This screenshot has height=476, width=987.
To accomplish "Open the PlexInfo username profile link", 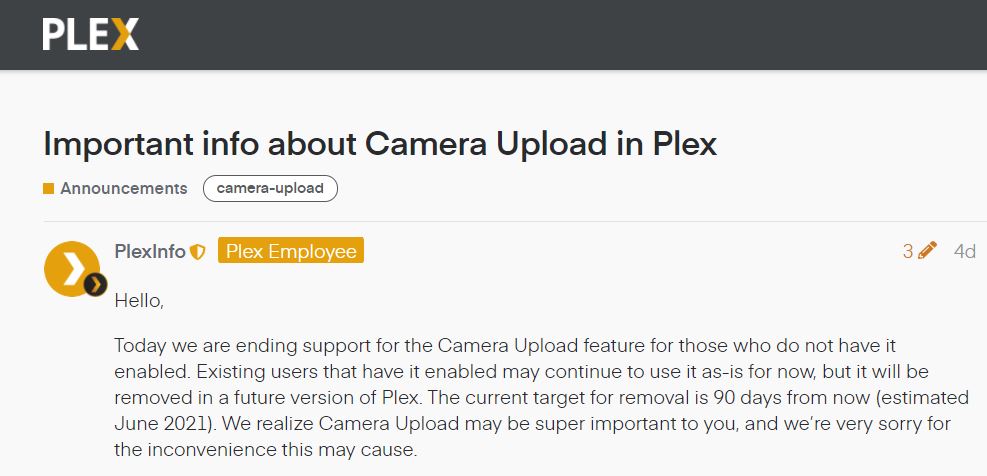I will pyautogui.click(x=150, y=251).
